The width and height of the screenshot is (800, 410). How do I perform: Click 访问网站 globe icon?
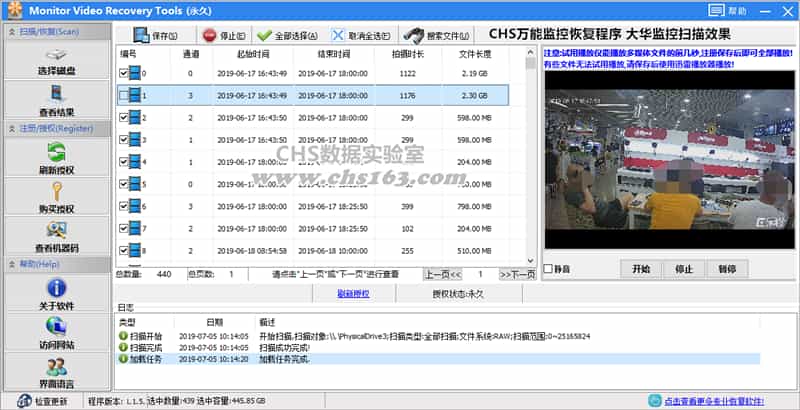tap(57, 326)
